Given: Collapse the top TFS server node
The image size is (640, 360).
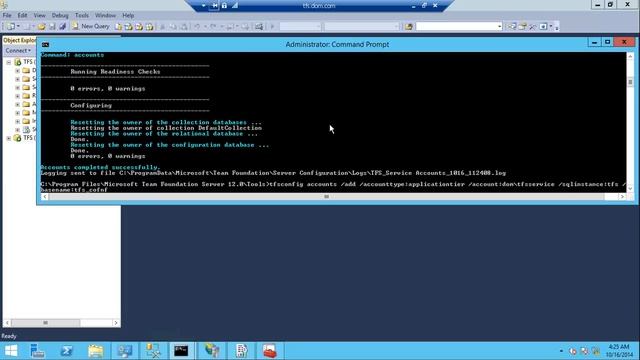Looking at the screenshot, I should click(9, 62).
